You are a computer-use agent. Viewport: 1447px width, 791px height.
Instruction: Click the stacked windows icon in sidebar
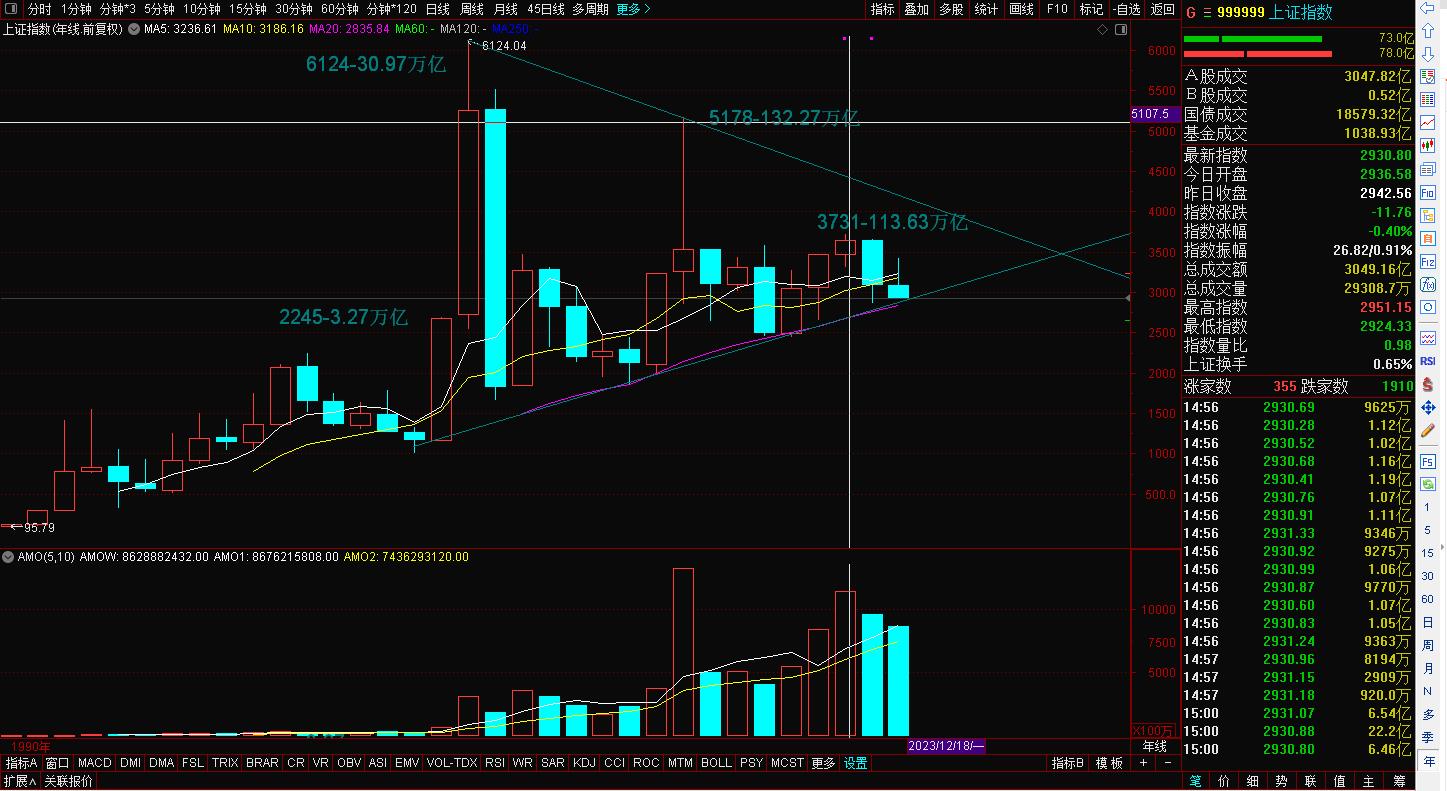(1427, 168)
